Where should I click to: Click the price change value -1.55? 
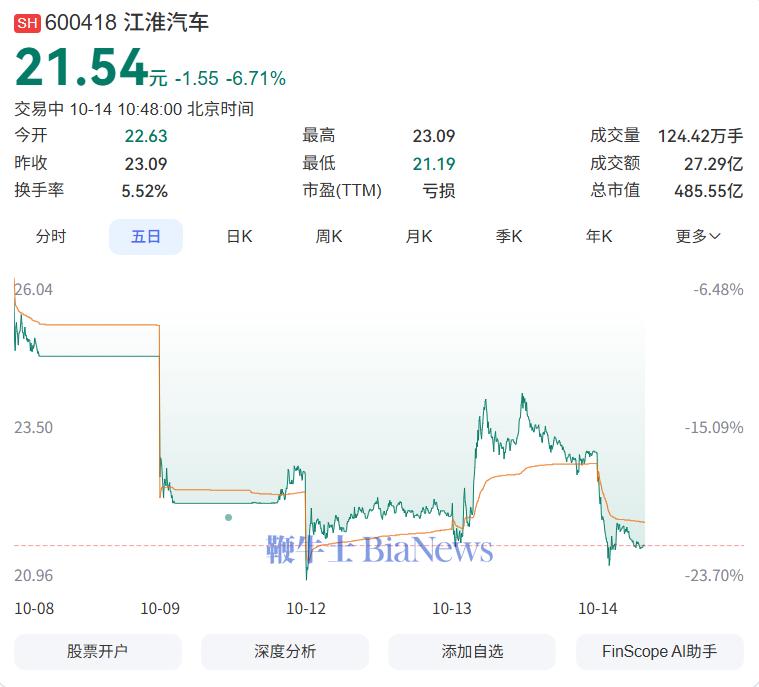tap(197, 78)
